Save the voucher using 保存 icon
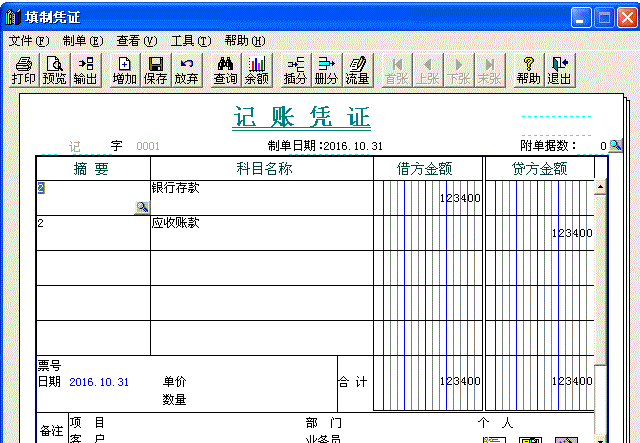 pos(155,70)
